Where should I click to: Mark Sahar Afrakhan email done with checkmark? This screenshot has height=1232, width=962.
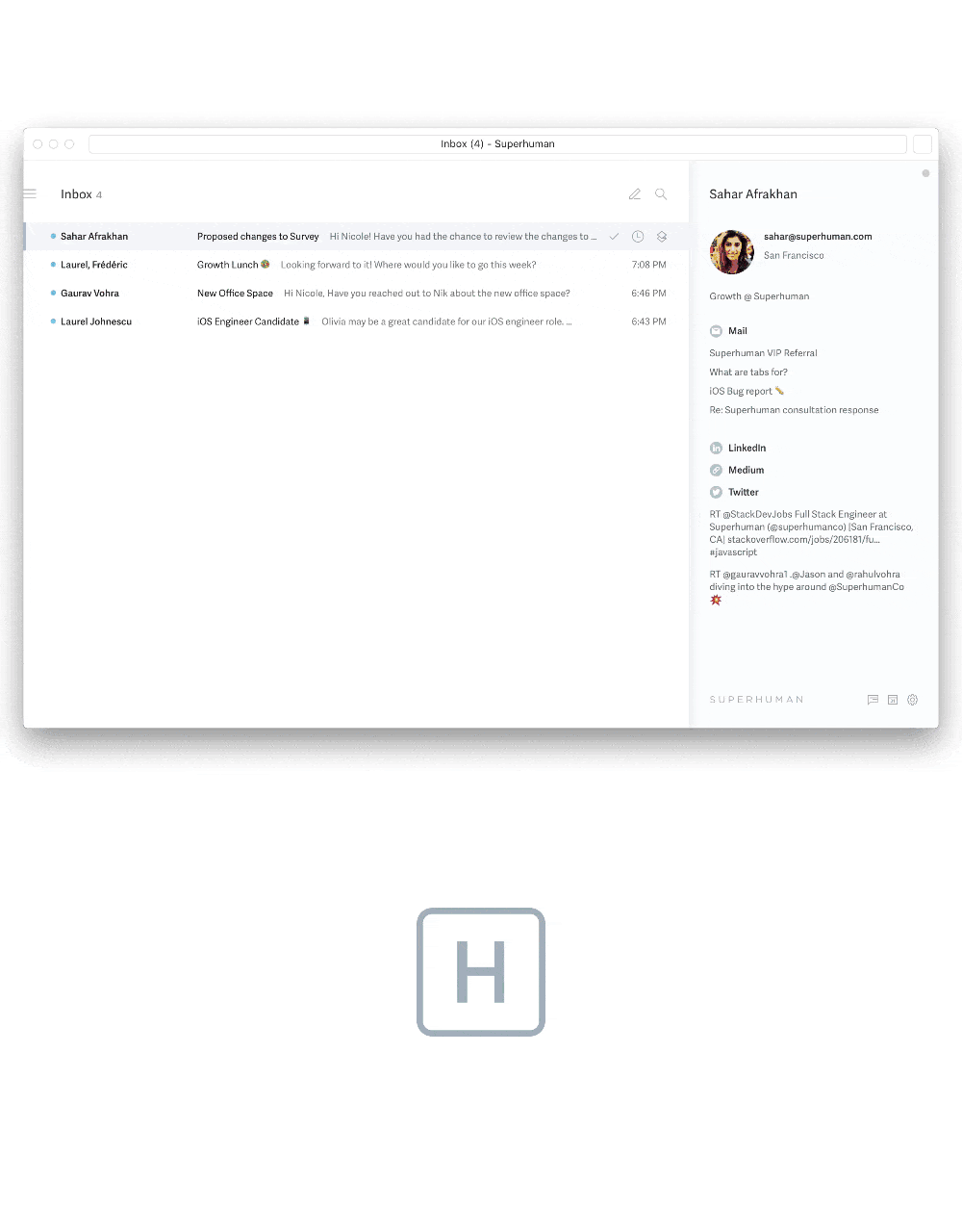[614, 237]
